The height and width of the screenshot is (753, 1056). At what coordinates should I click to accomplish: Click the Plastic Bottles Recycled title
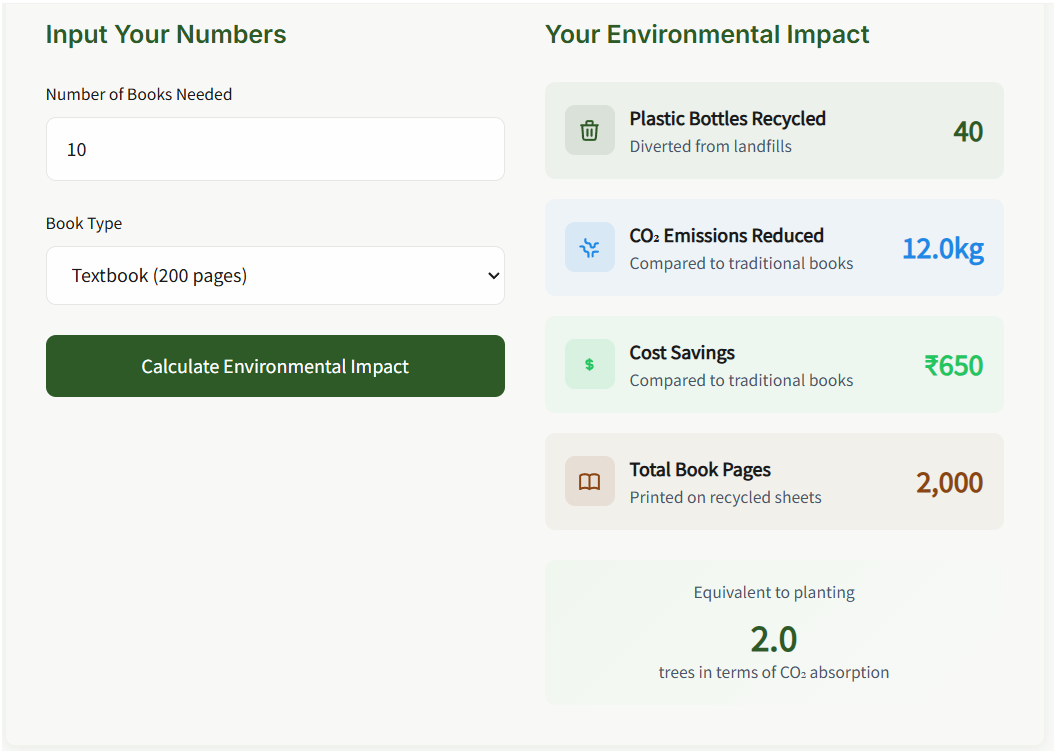[727, 119]
